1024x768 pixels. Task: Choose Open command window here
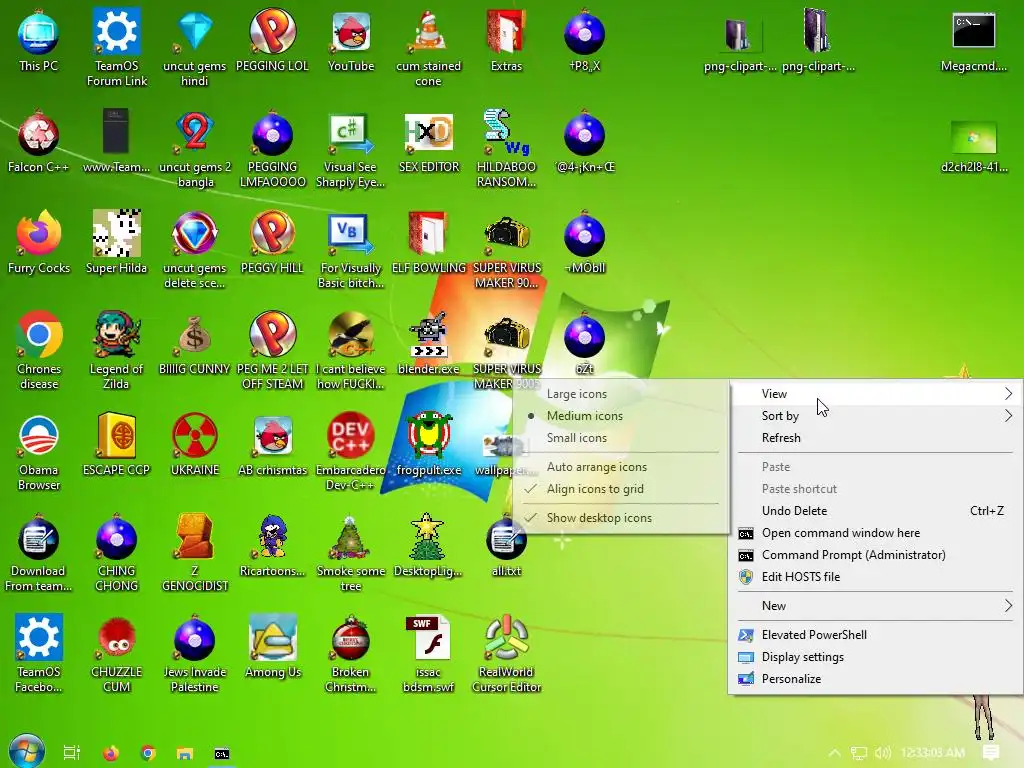(875, 534)
